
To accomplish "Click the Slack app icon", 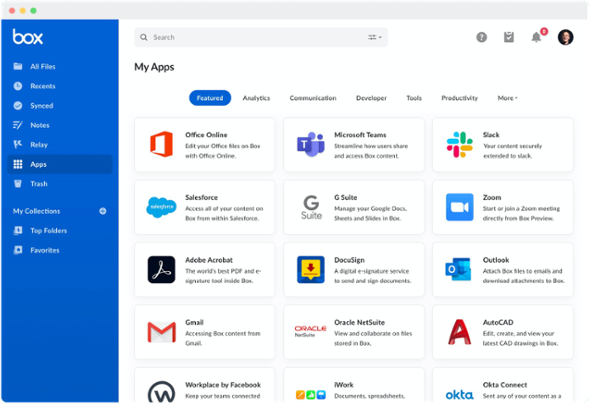I will pyautogui.click(x=459, y=144).
